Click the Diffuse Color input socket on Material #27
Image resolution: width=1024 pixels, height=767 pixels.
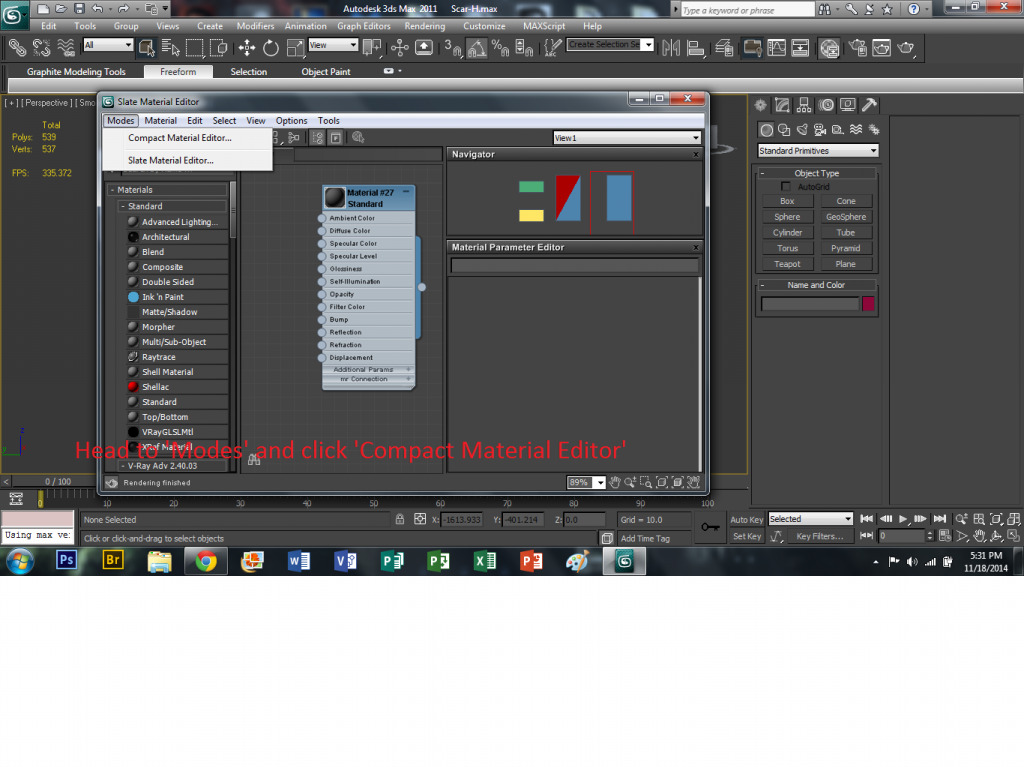pyautogui.click(x=322, y=231)
